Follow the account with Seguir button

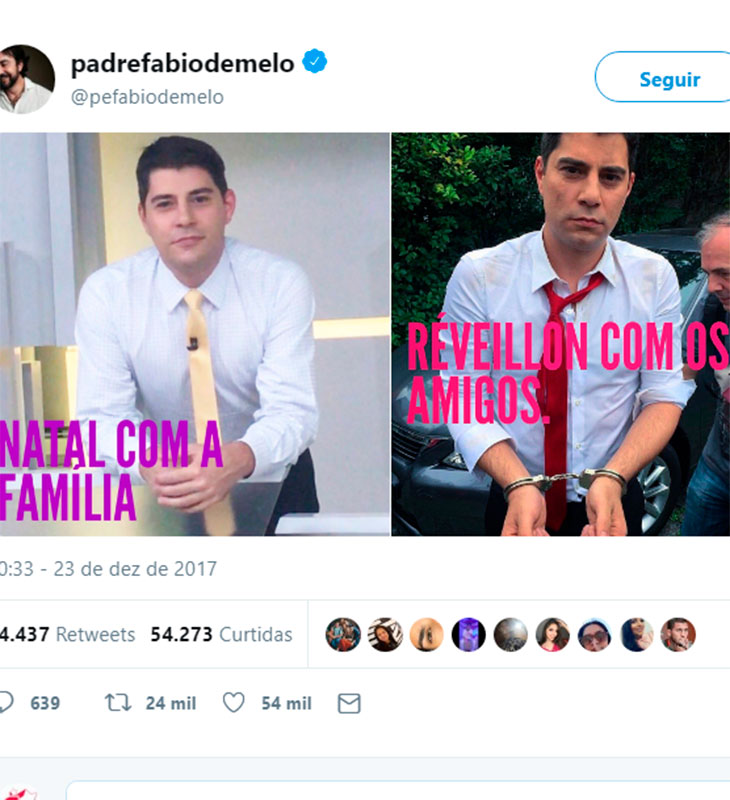[x=663, y=77]
